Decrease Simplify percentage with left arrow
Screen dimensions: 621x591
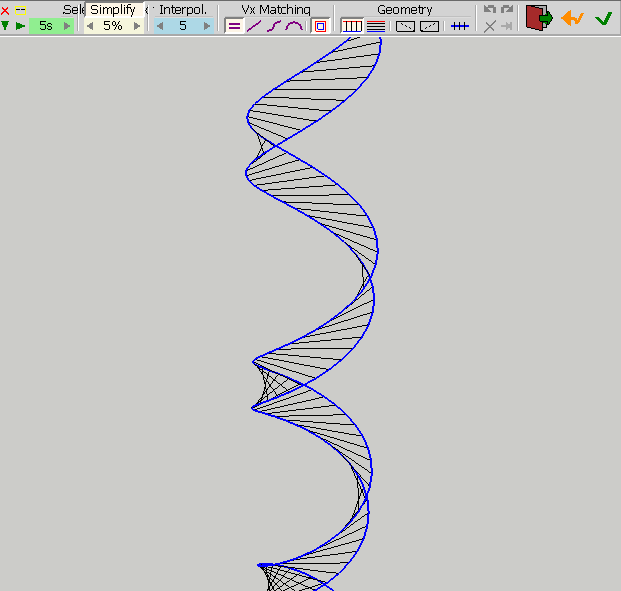90,26
